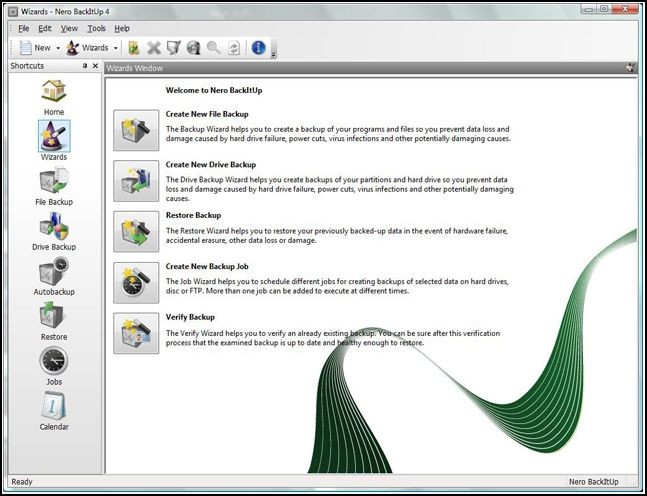Click the filter funnel toolbar icon
Image resolution: width=647 pixels, height=496 pixels.
(174, 48)
